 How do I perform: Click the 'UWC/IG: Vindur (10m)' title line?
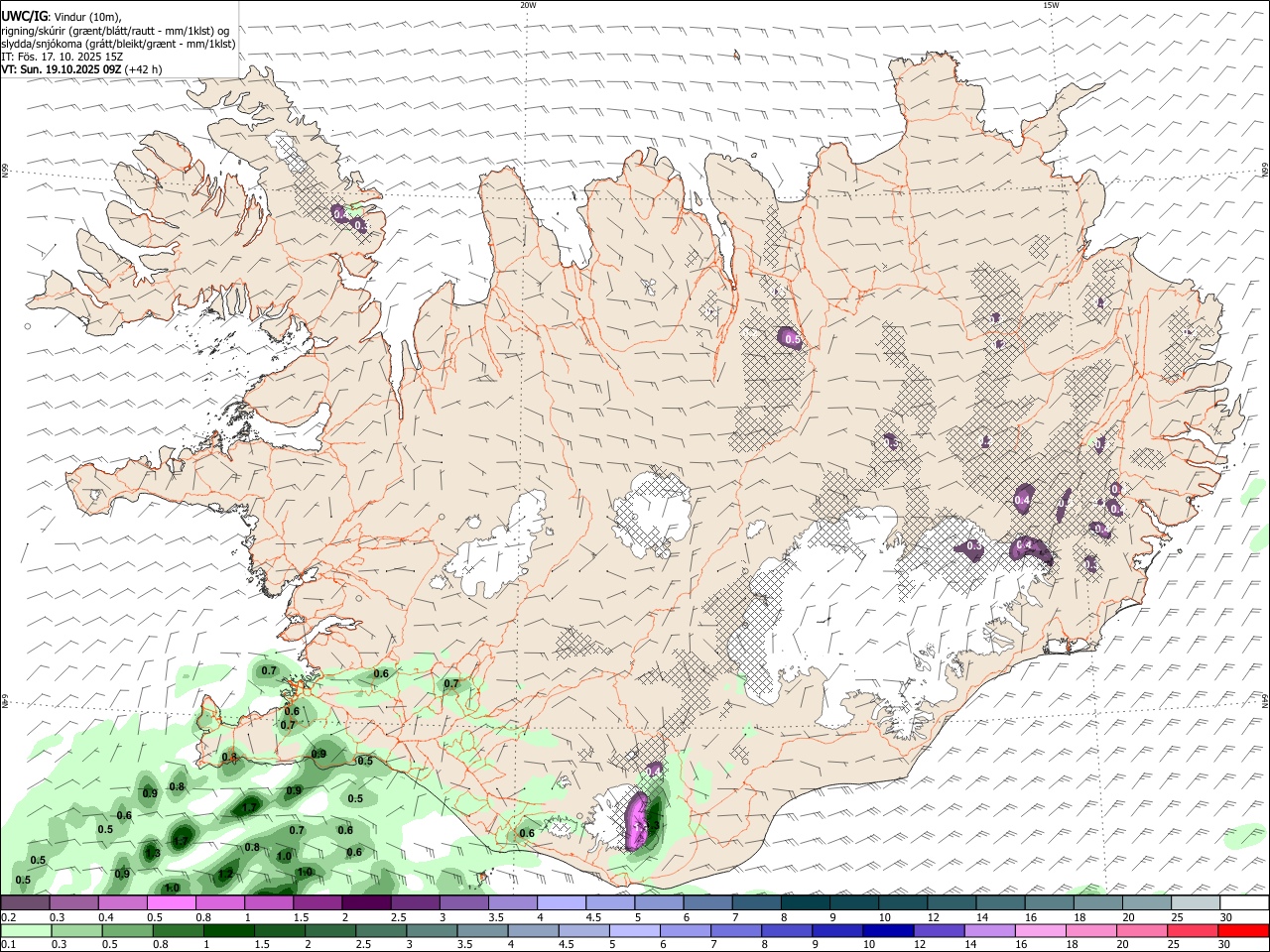click(x=62, y=16)
